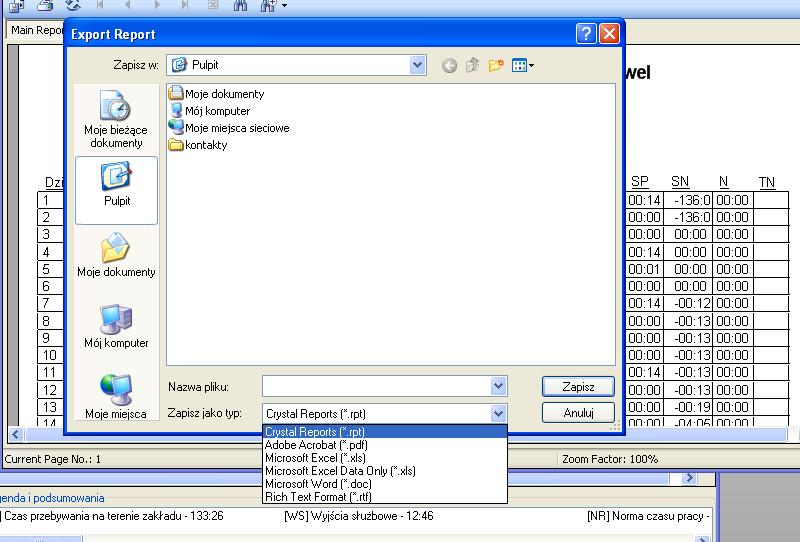Go to previous page arrow icon

point(127,5)
